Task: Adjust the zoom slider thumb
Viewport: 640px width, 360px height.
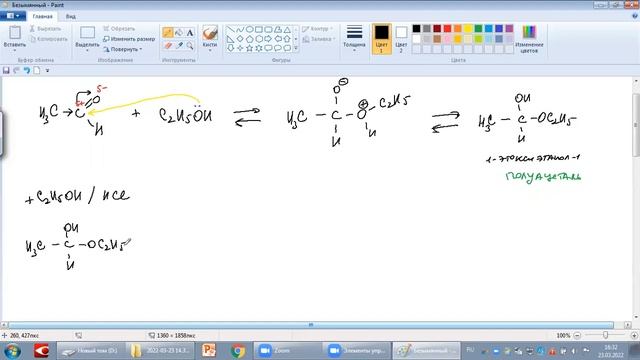Action: coord(605,335)
